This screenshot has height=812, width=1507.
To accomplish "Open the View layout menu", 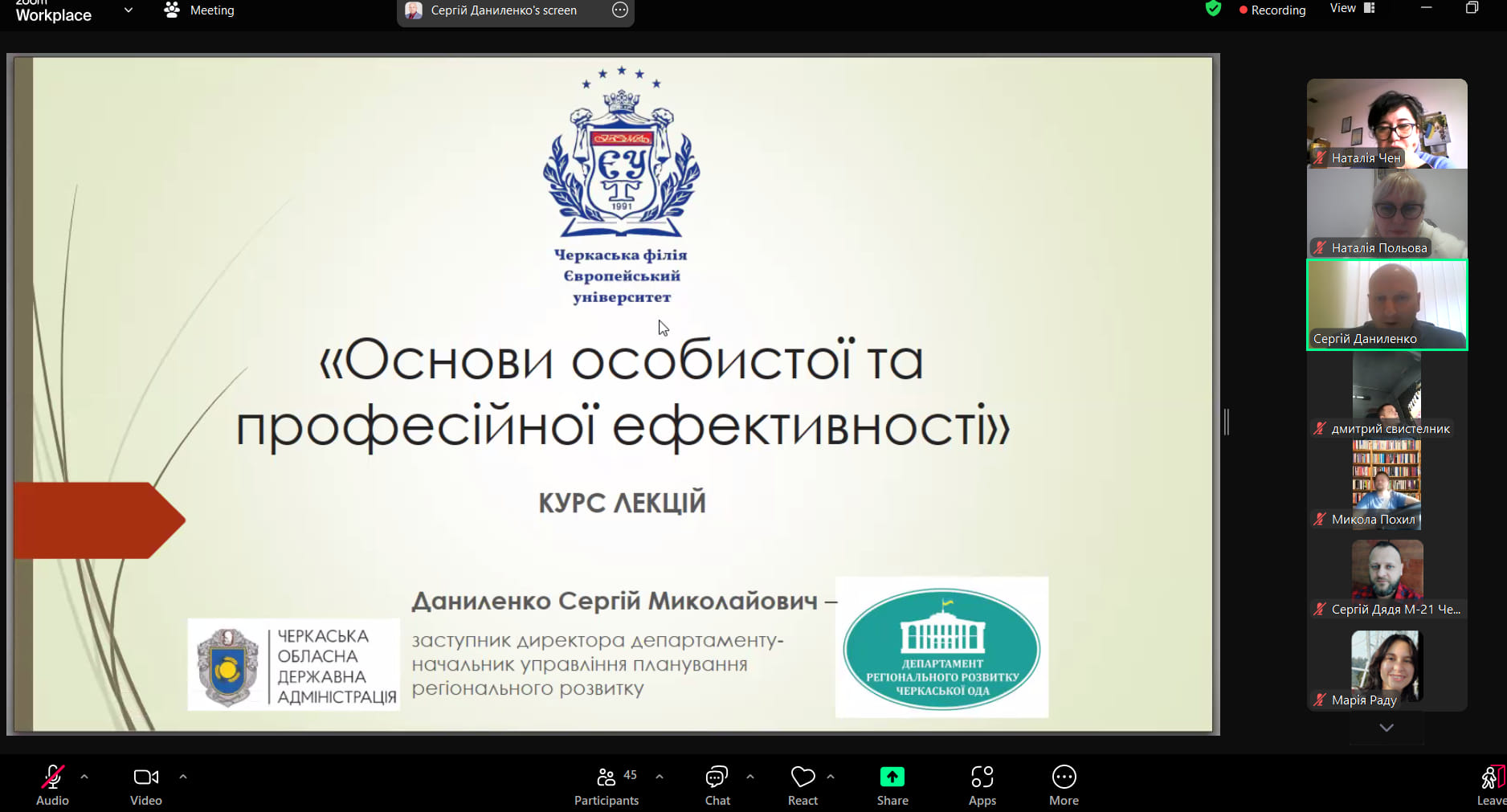I will 1352,9.
